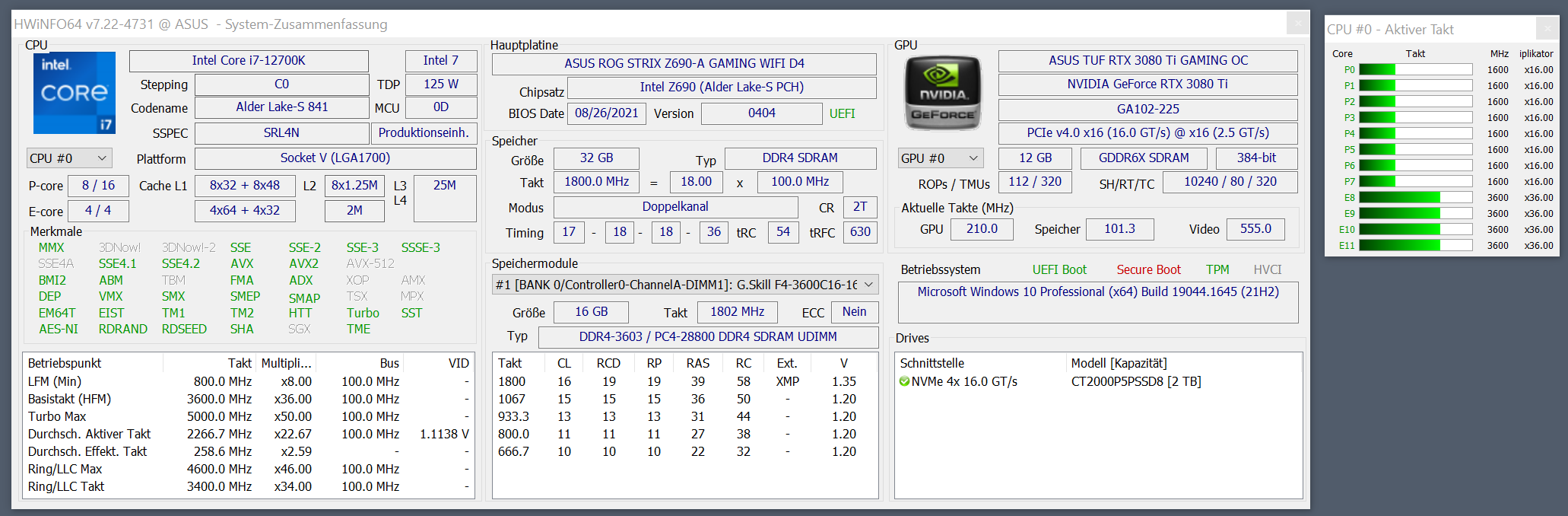Screen dimensions: 1568x516
Task: Click the Video clock 555.0 field
Action: coord(1255,229)
